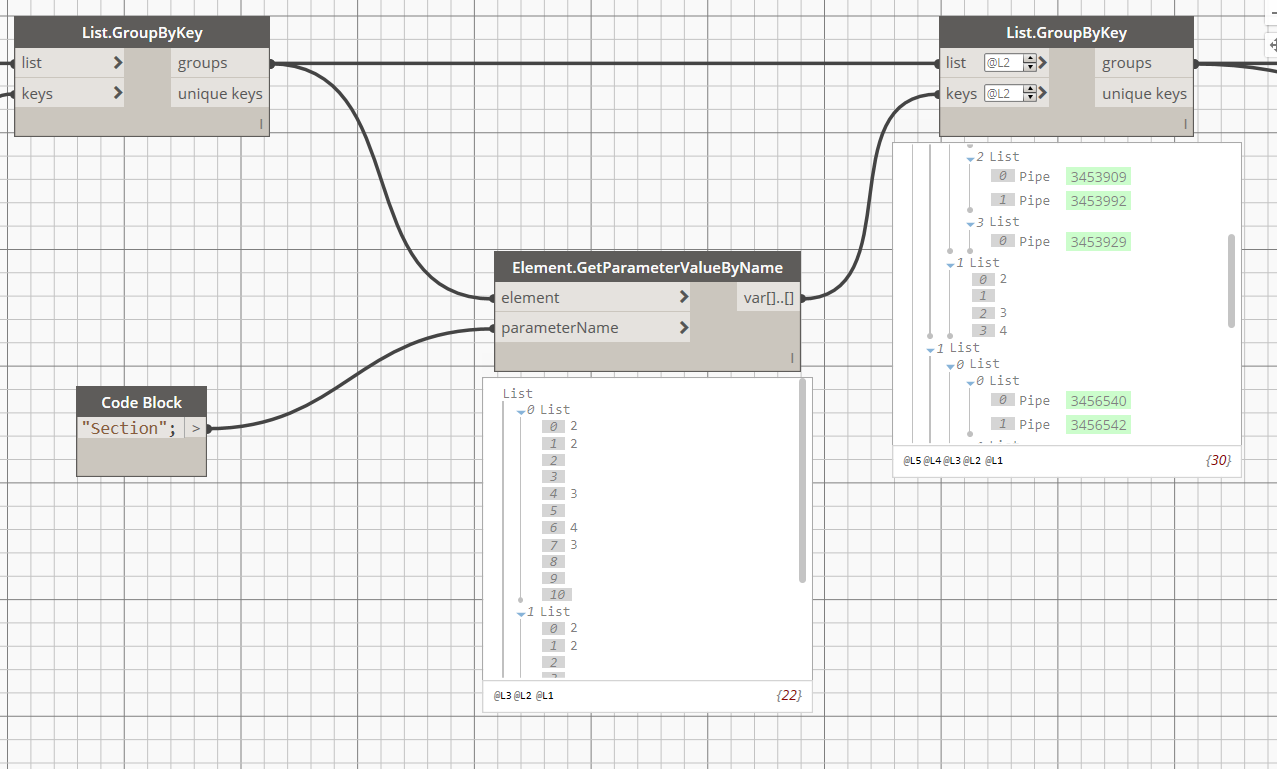Collapse the 1 List in parameter value preview
This screenshot has width=1277, height=769.
(521, 613)
